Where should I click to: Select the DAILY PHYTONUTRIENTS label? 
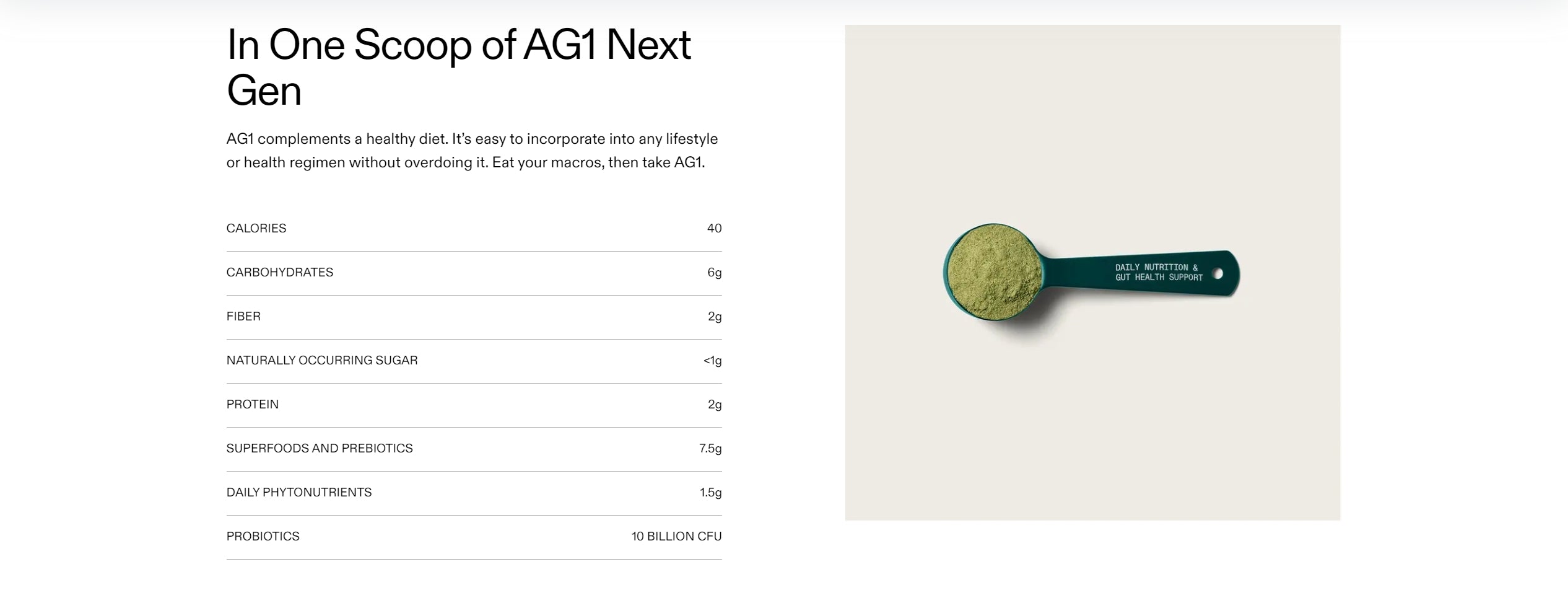(x=299, y=492)
